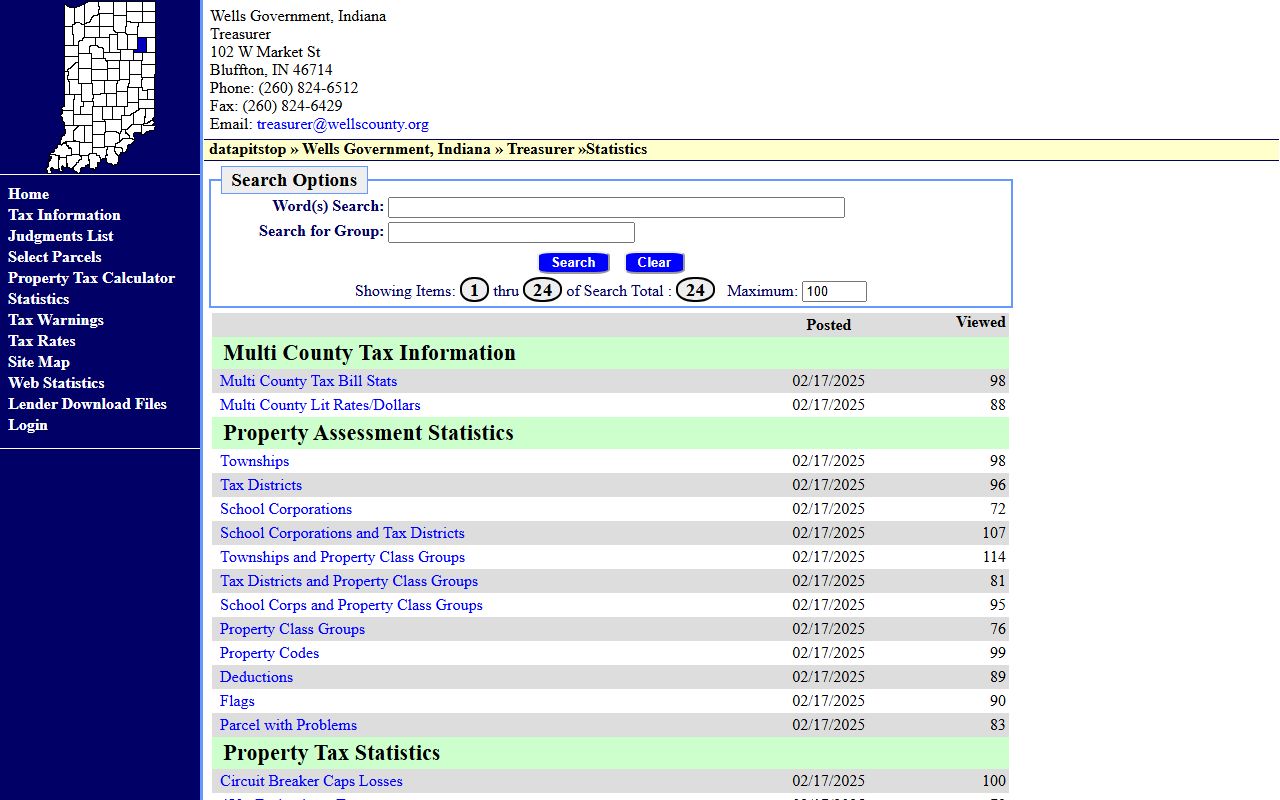The height and width of the screenshot is (800, 1280).
Task: Open Multi County Lit Rates/Dollars
Action: [x=320, y=405]
